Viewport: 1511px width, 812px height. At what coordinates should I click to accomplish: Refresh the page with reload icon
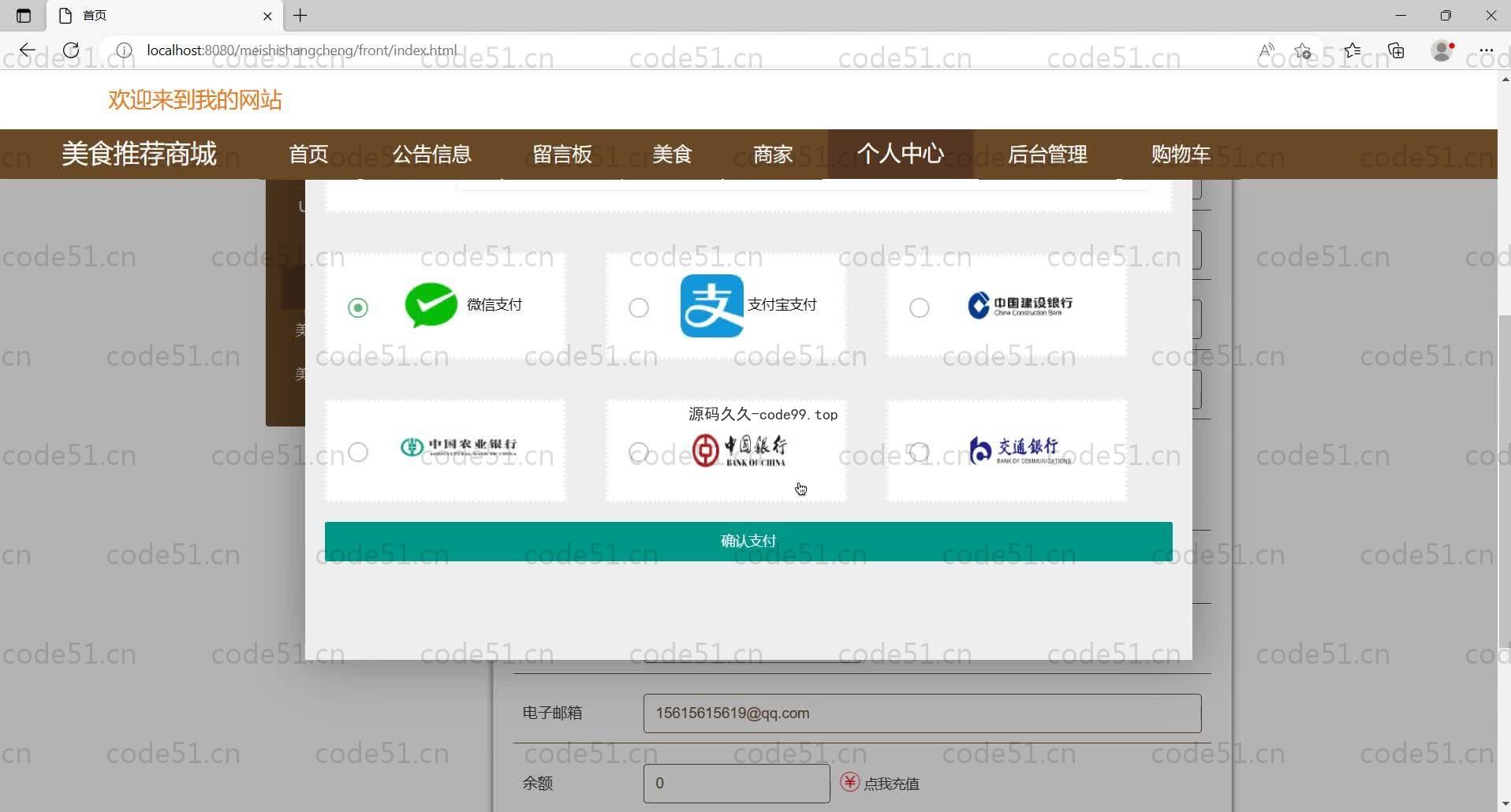(x=71, y=50)
